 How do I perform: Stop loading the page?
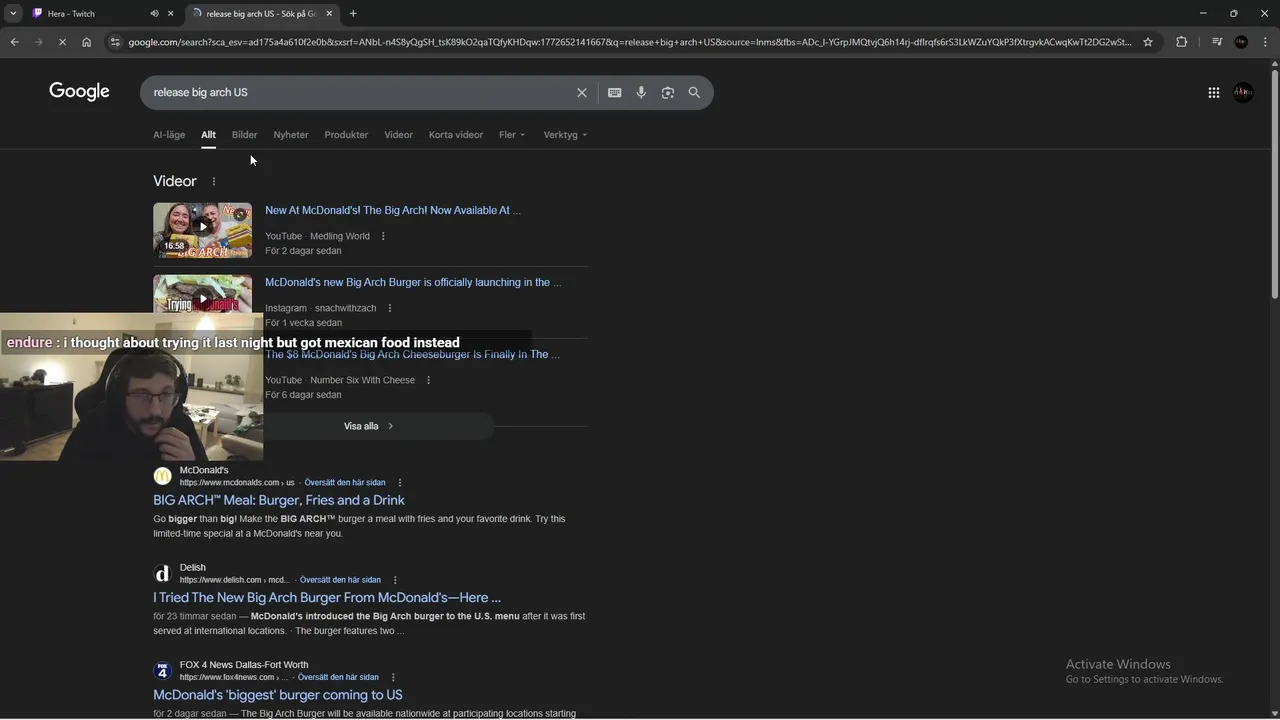tap(62, 42)
